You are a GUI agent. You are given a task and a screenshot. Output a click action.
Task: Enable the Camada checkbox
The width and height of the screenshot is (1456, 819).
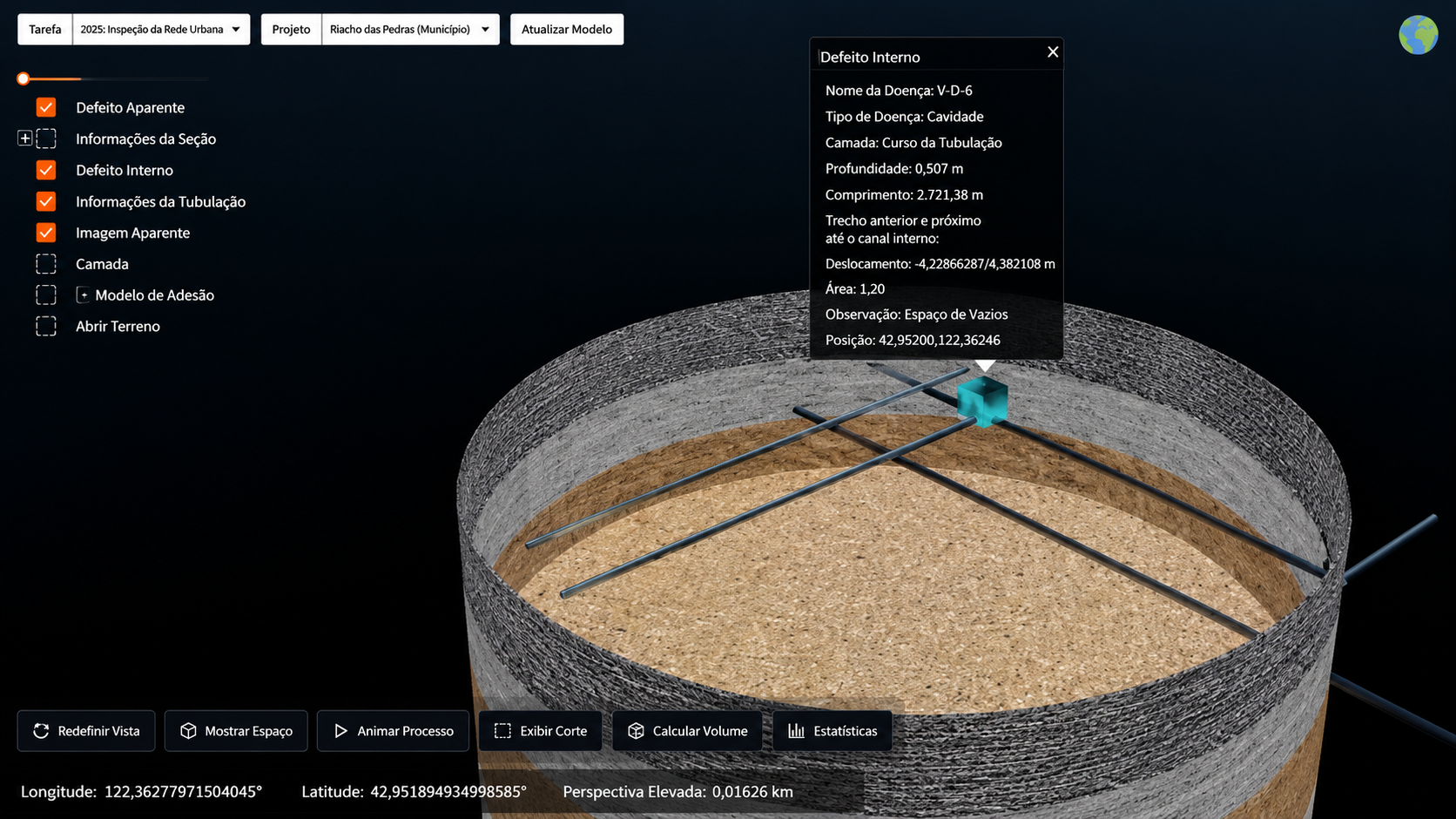point(46,264)
